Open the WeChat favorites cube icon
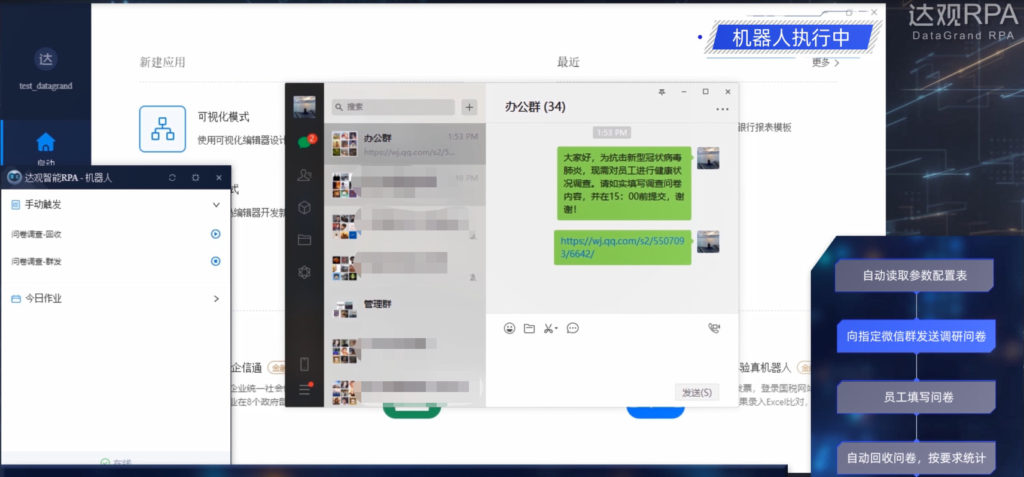1024x477 pixels. coord(304,207)
